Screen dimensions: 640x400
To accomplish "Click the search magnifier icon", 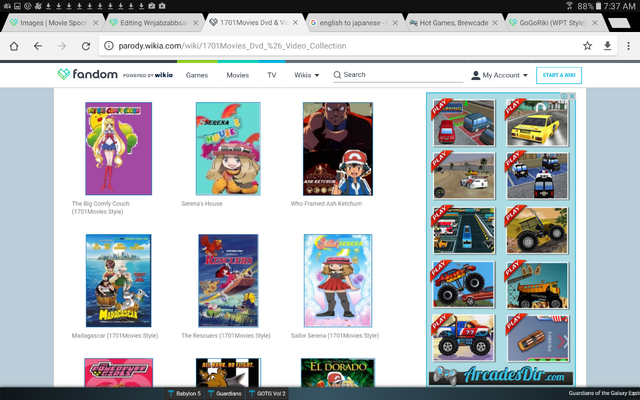I will [x=337, y=75].
